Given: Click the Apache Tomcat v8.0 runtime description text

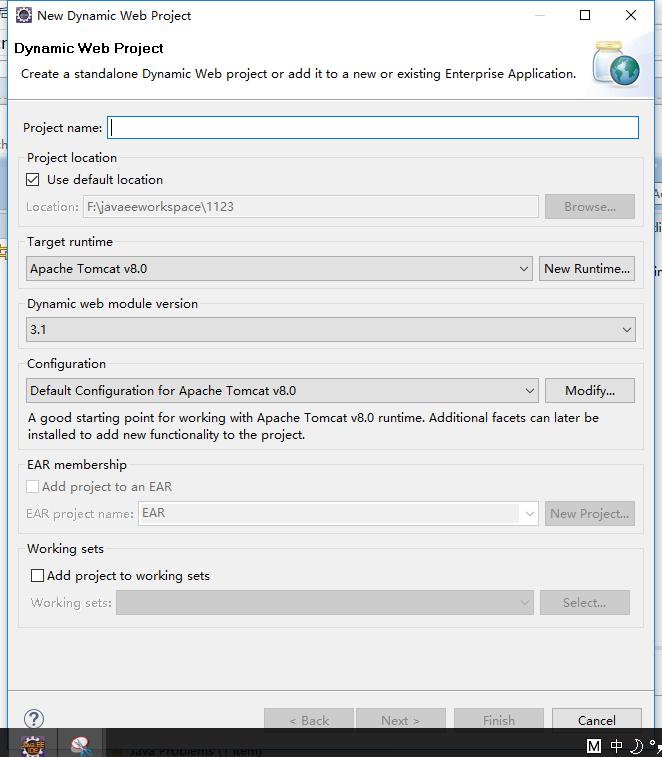Looking at the screenshot, I should click(x=313, y=426).
